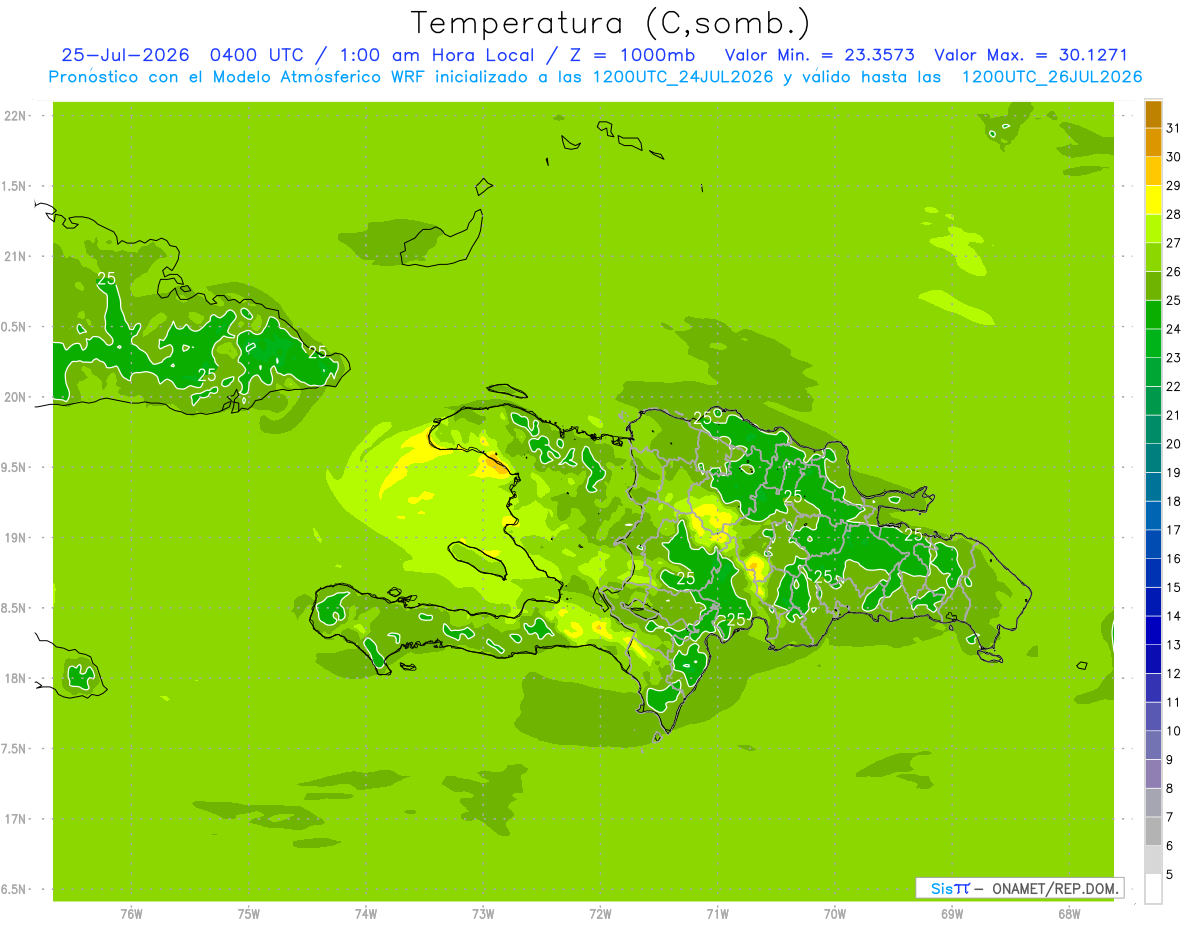Viewport: 1200px width, 927px height.
Task: Click the legend value "13"
Action: pyautogui.click(x=1173, y=645)
